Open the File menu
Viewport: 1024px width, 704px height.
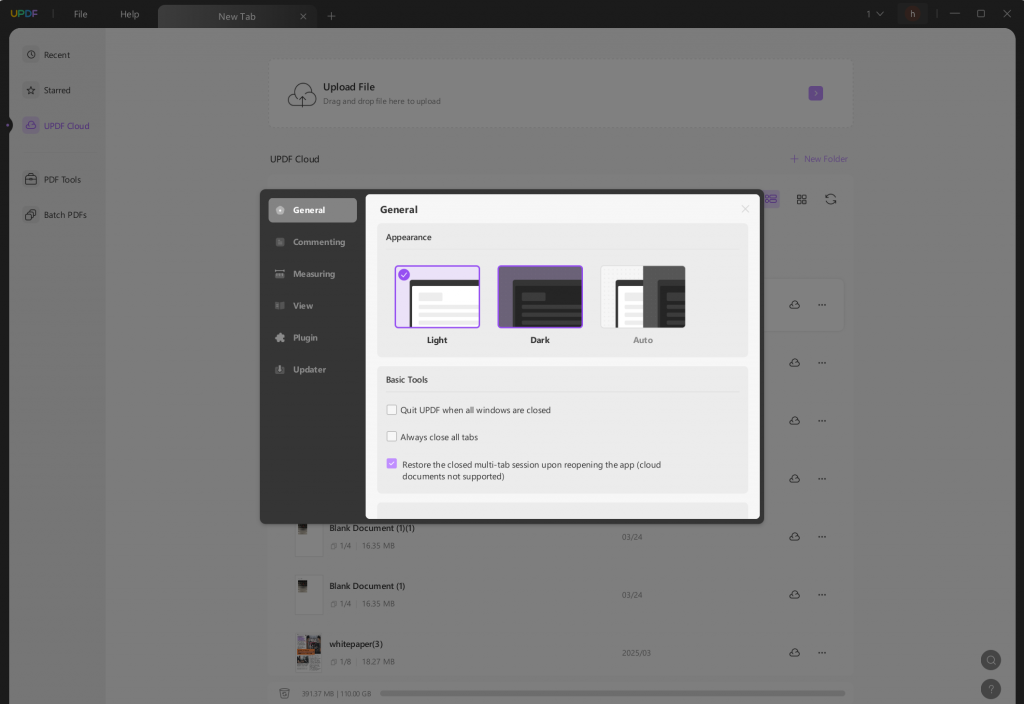point(79,14)
